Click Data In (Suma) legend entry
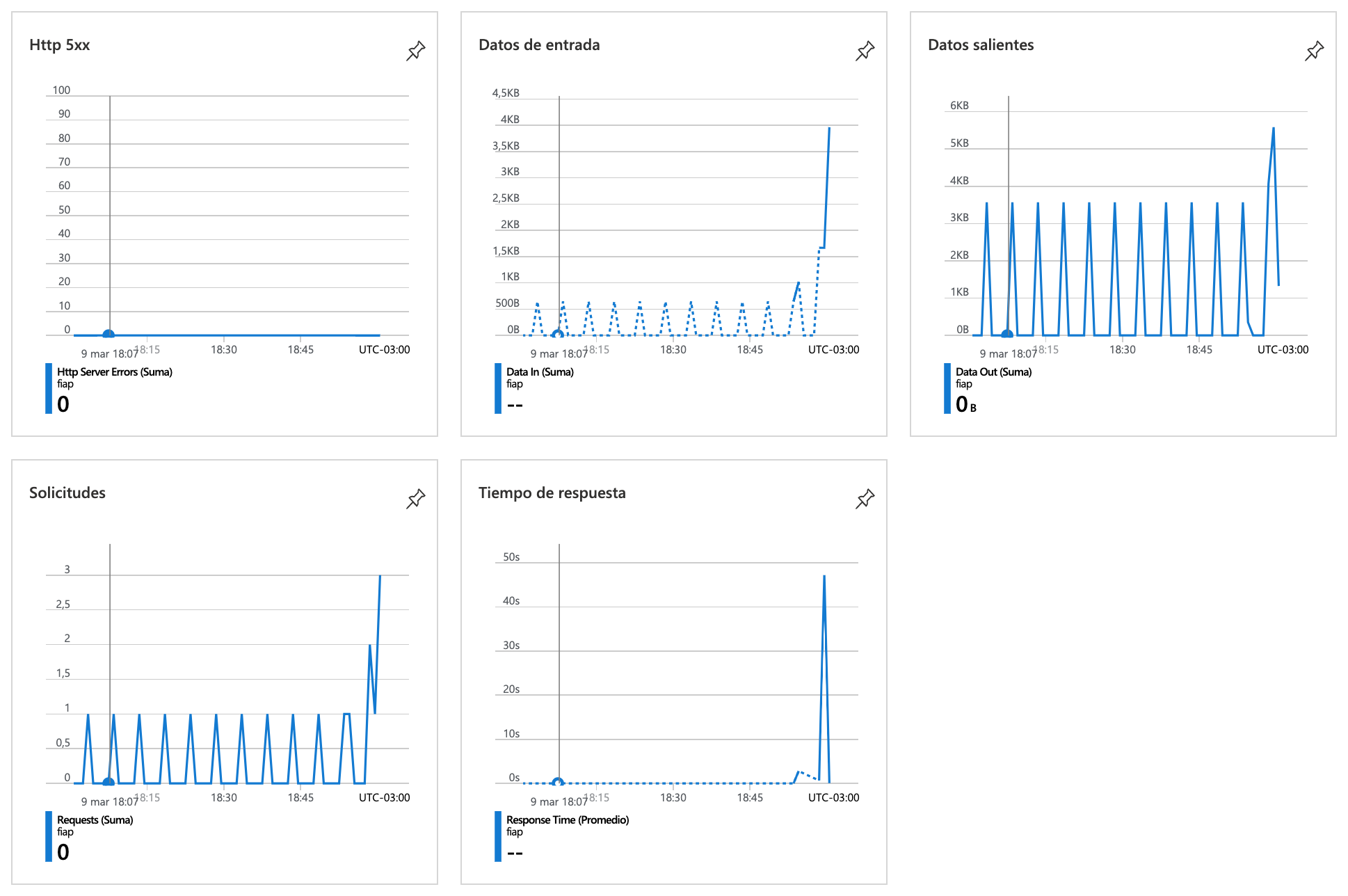This screenshot has width=1348, height=896. click(x=540, y=372)
